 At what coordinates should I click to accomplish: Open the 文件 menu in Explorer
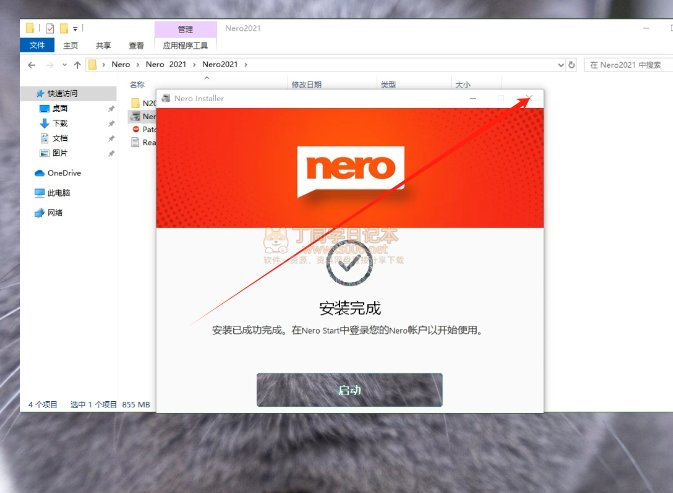pos(37,45)
